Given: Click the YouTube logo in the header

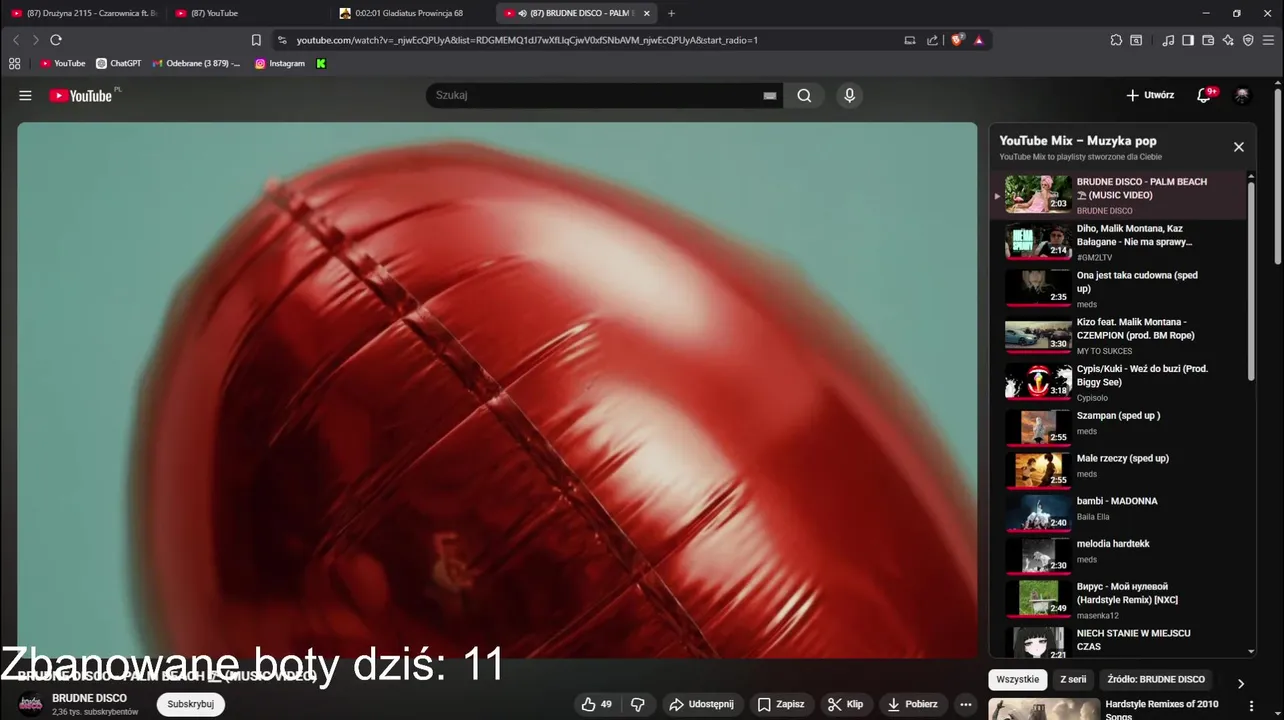Looking at the screenshot, I should (81, 95).
